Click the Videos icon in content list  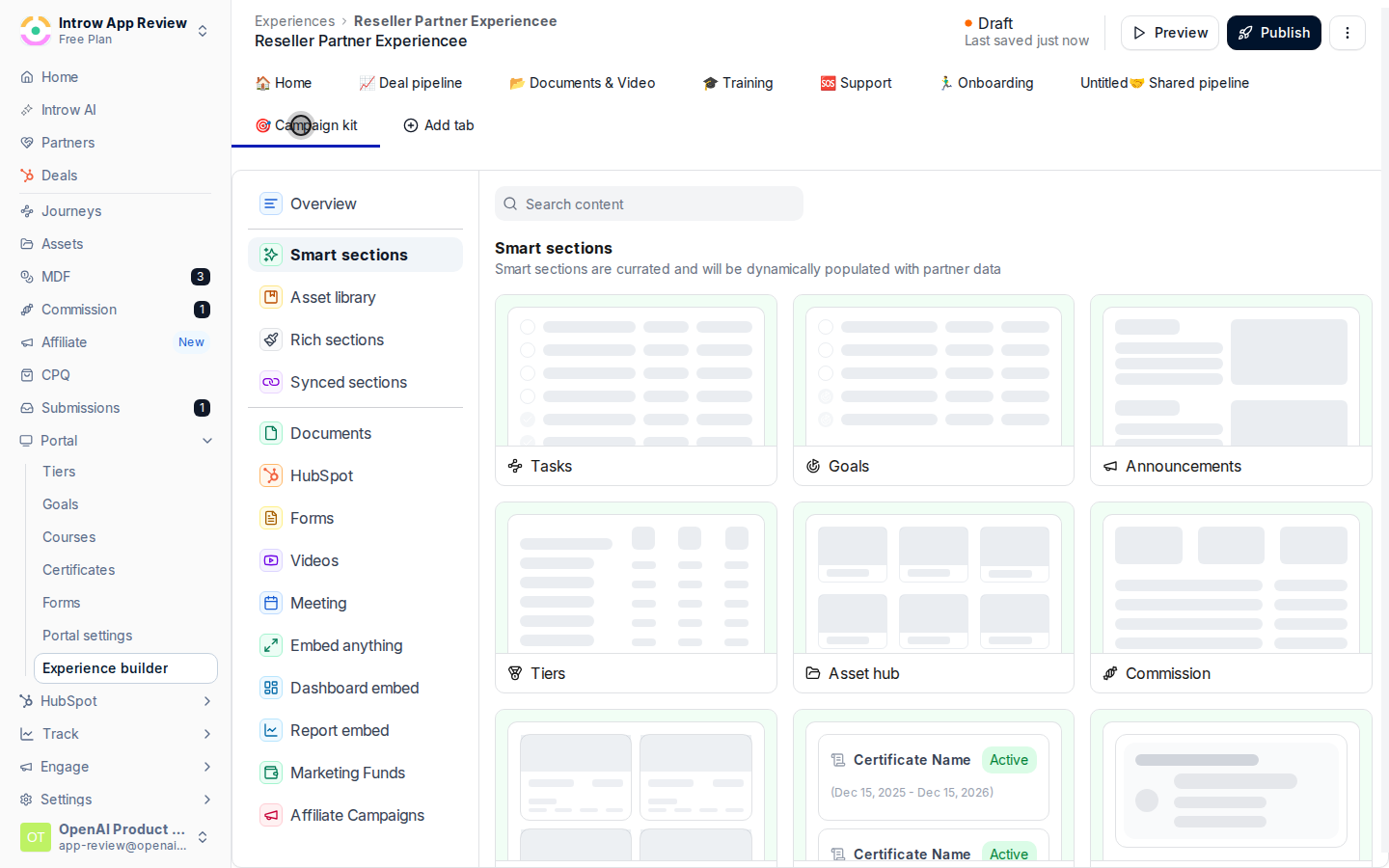[271, 560]
